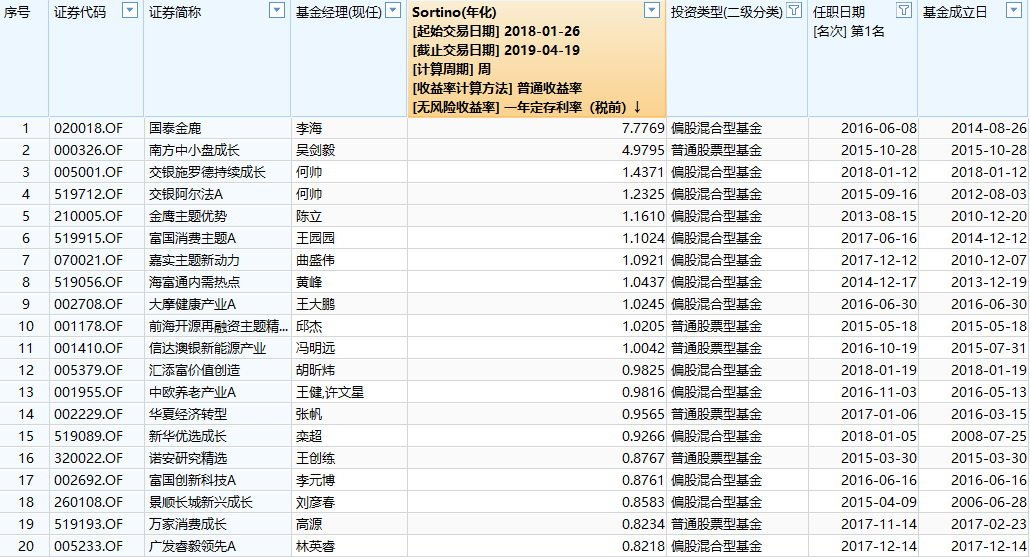
Task: Click fund manager 曲盛伟
Action: pos(315,260)
